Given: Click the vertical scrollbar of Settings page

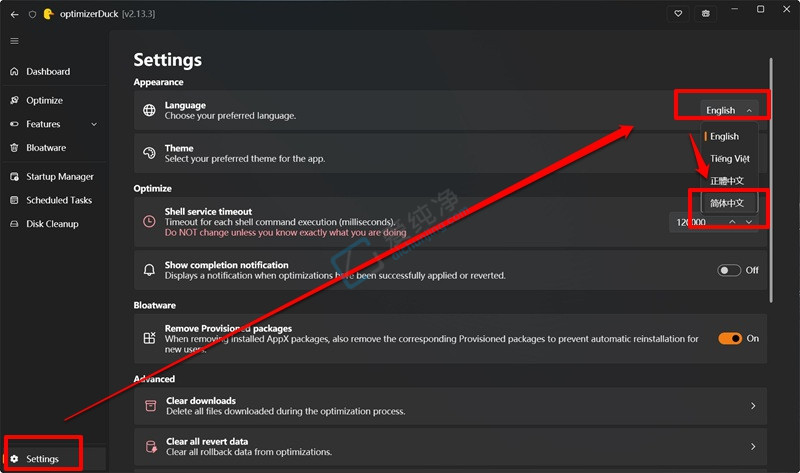Looking at the screenshot, I should [771, 180].
